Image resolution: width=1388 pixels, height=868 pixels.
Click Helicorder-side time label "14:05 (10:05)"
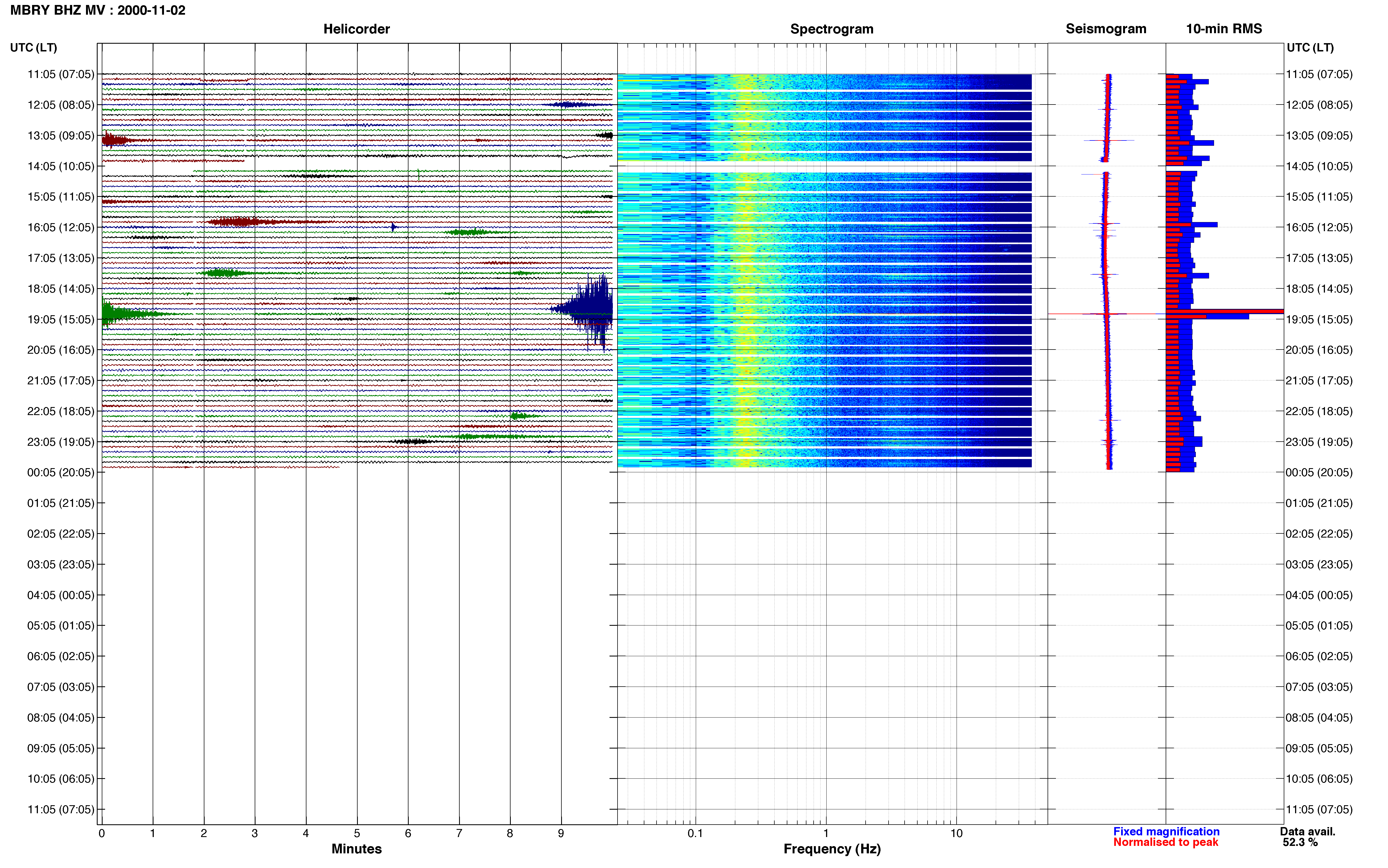[61, 166]
